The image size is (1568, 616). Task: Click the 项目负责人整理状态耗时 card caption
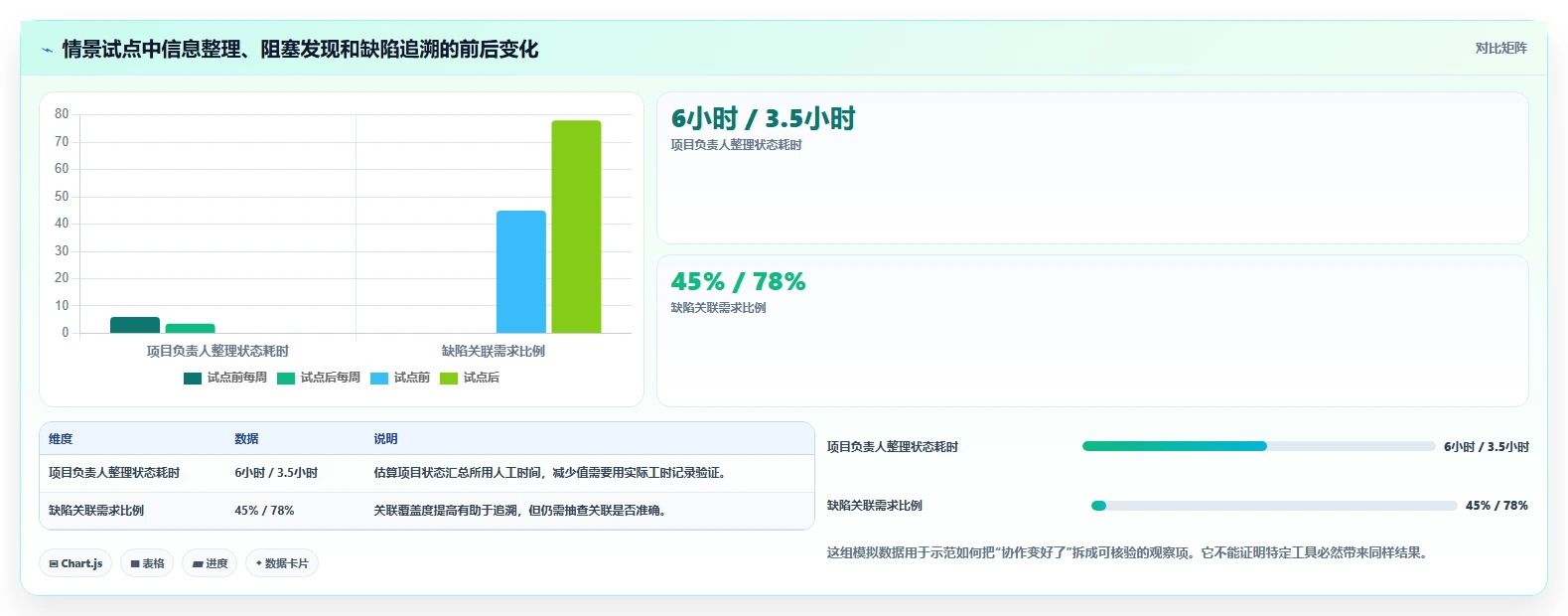point(736,145)
